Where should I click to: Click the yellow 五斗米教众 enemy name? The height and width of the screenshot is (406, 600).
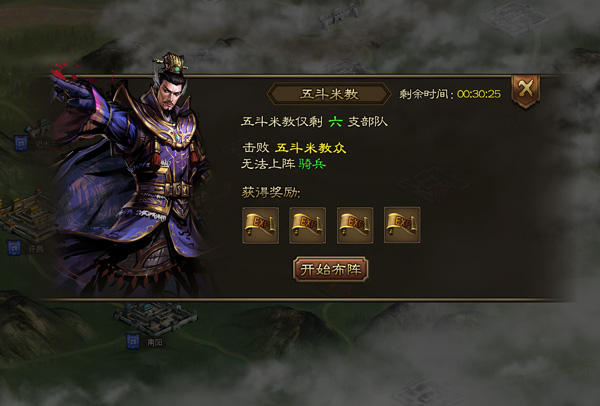310,148
